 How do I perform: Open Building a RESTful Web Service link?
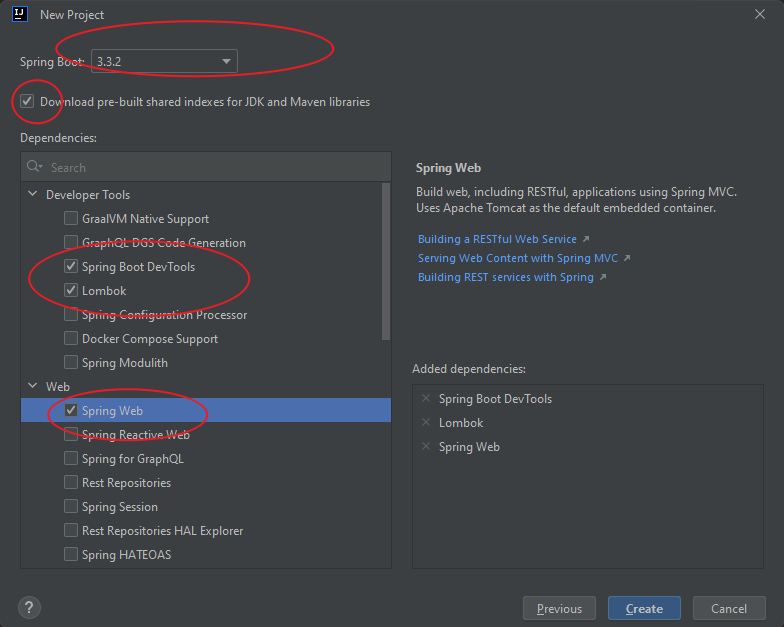coord(497,239)
